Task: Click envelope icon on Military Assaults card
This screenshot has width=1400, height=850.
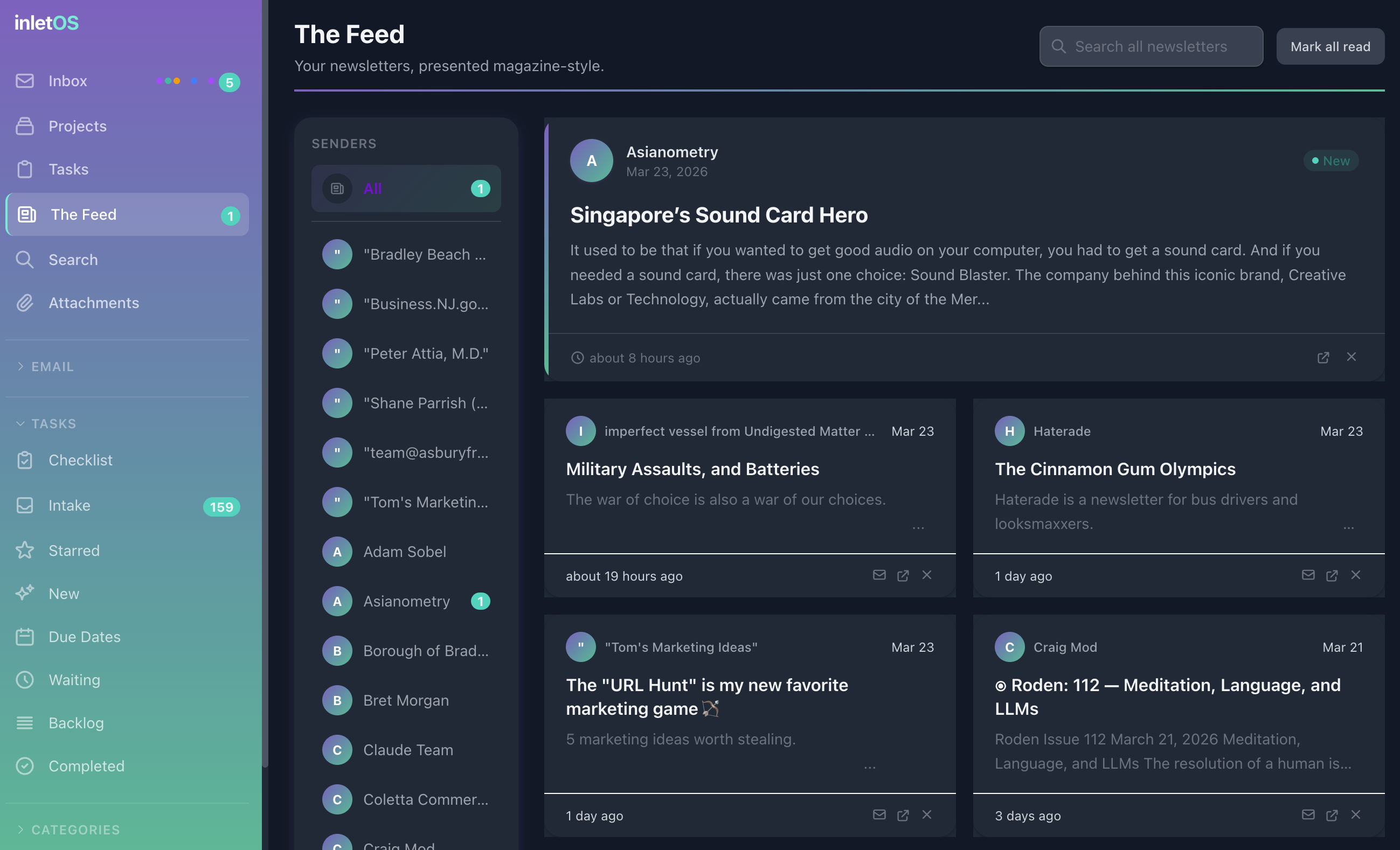Action: 879,575
